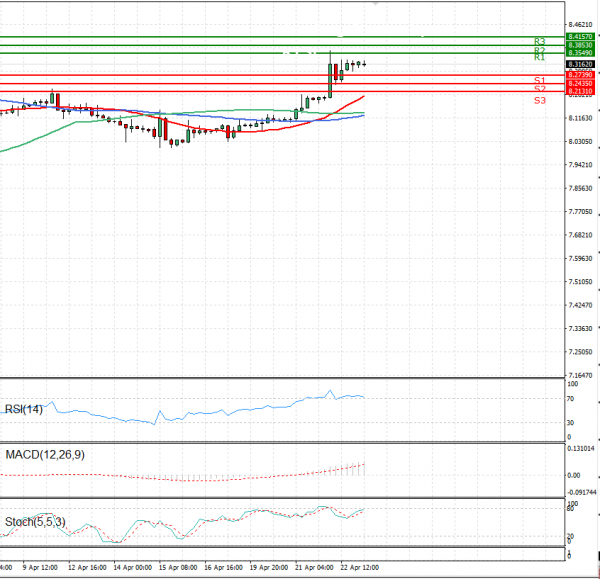Screen dimensions: 600x579
Task: Click the RSI 30 level label
Action: 571,423
